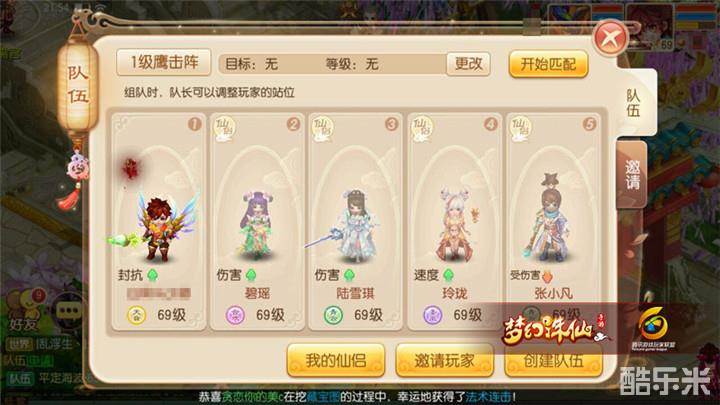Viewport: 720px width, 405px height.
Task: Select the 陆雪琪 character card
Action: tap(355, 222)
